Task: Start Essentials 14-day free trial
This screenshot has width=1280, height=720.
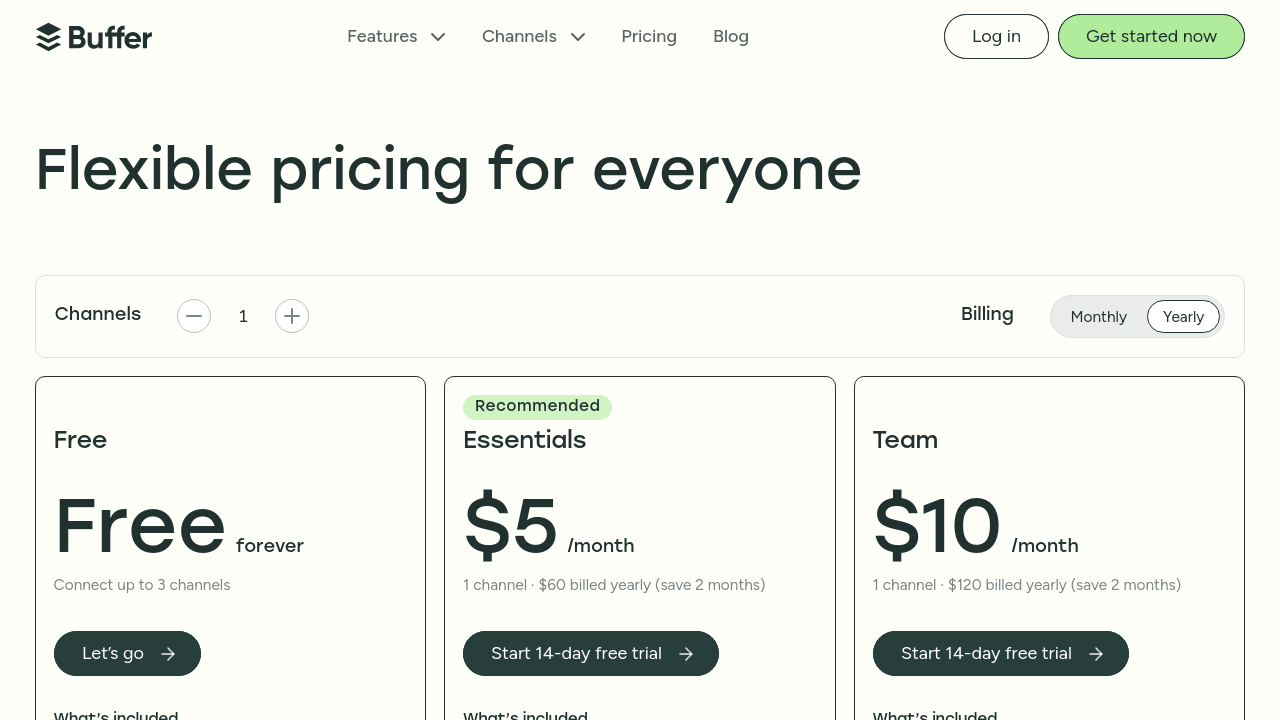Action: pos(576,654)
